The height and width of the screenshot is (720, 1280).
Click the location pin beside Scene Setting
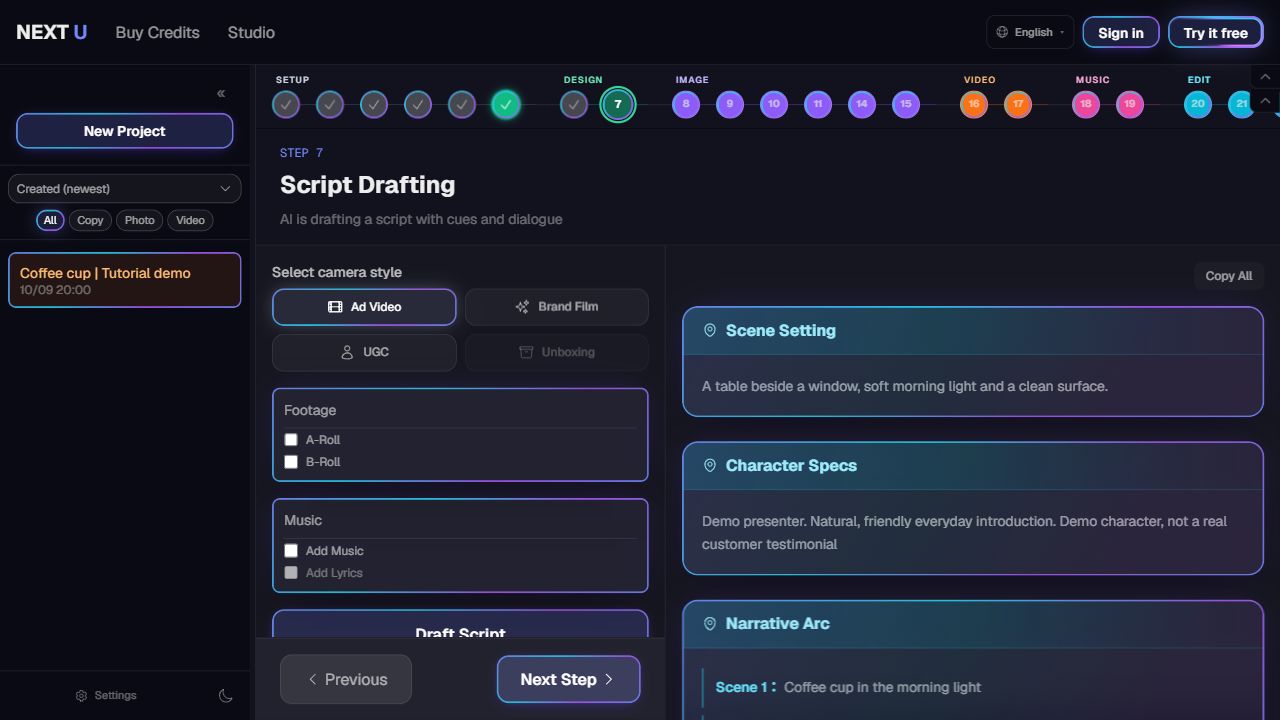click(x=710, y=330)
